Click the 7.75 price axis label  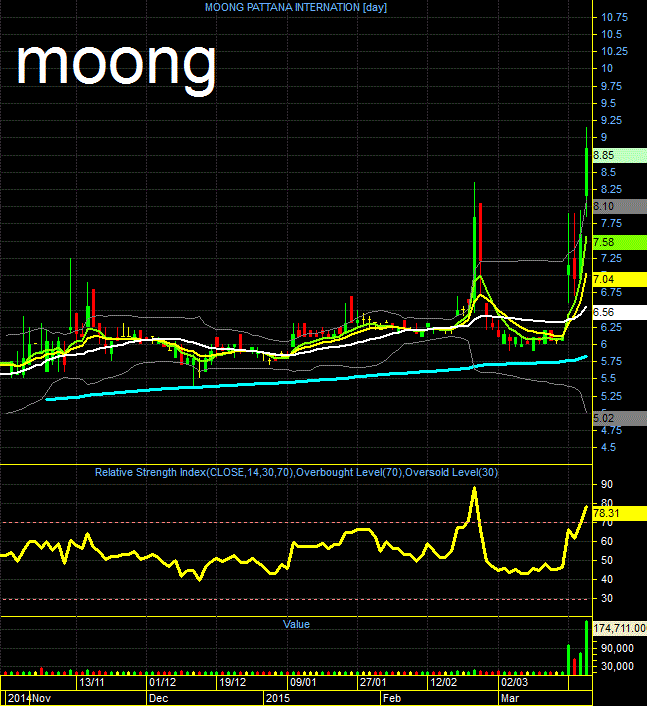tap(611, 223)
